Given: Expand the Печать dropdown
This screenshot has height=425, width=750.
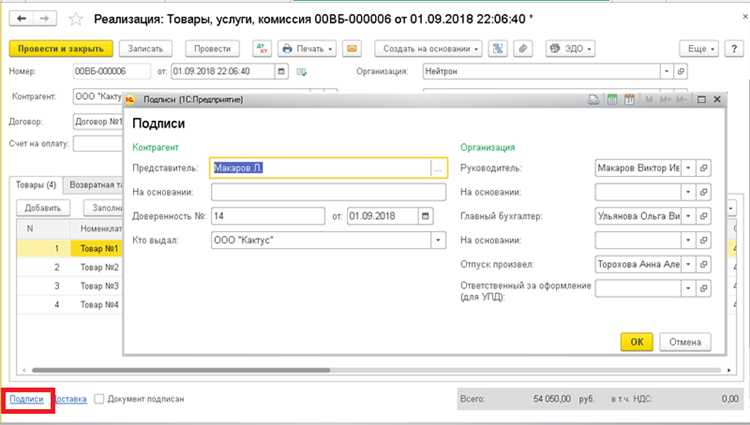Looking at the screenshot, I should [307, 49].
